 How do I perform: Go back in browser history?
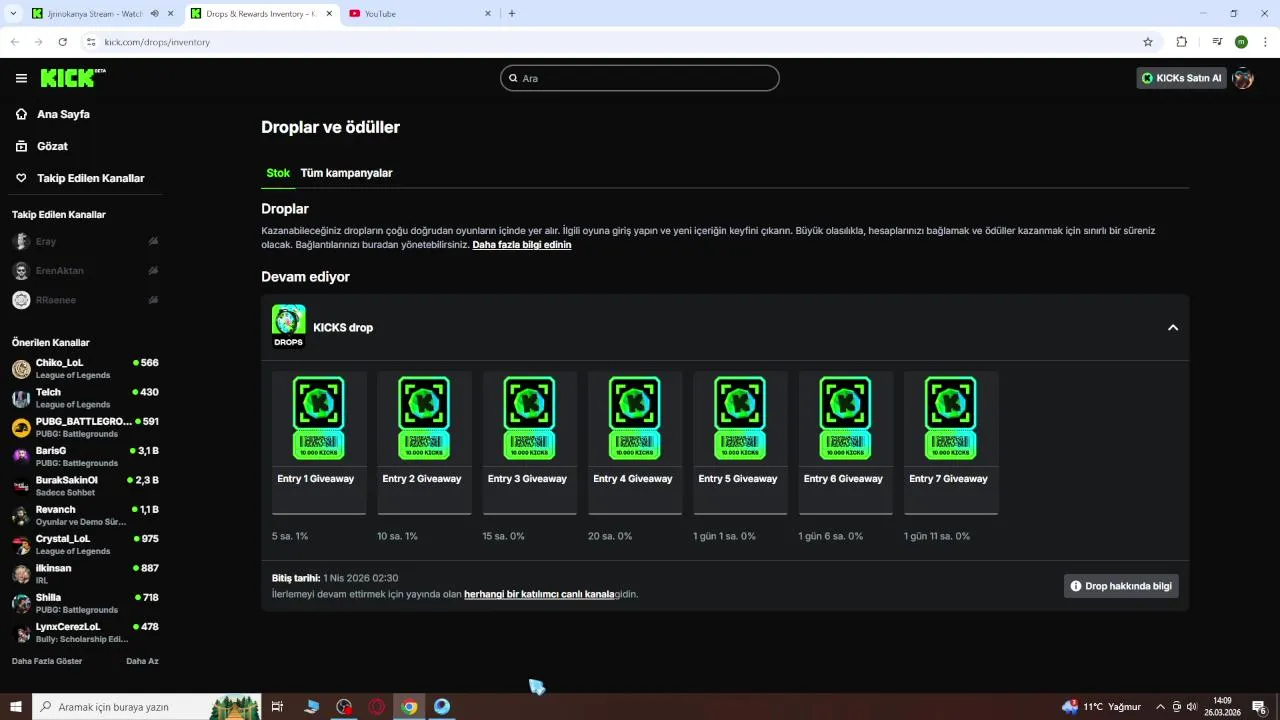[15, 42]
